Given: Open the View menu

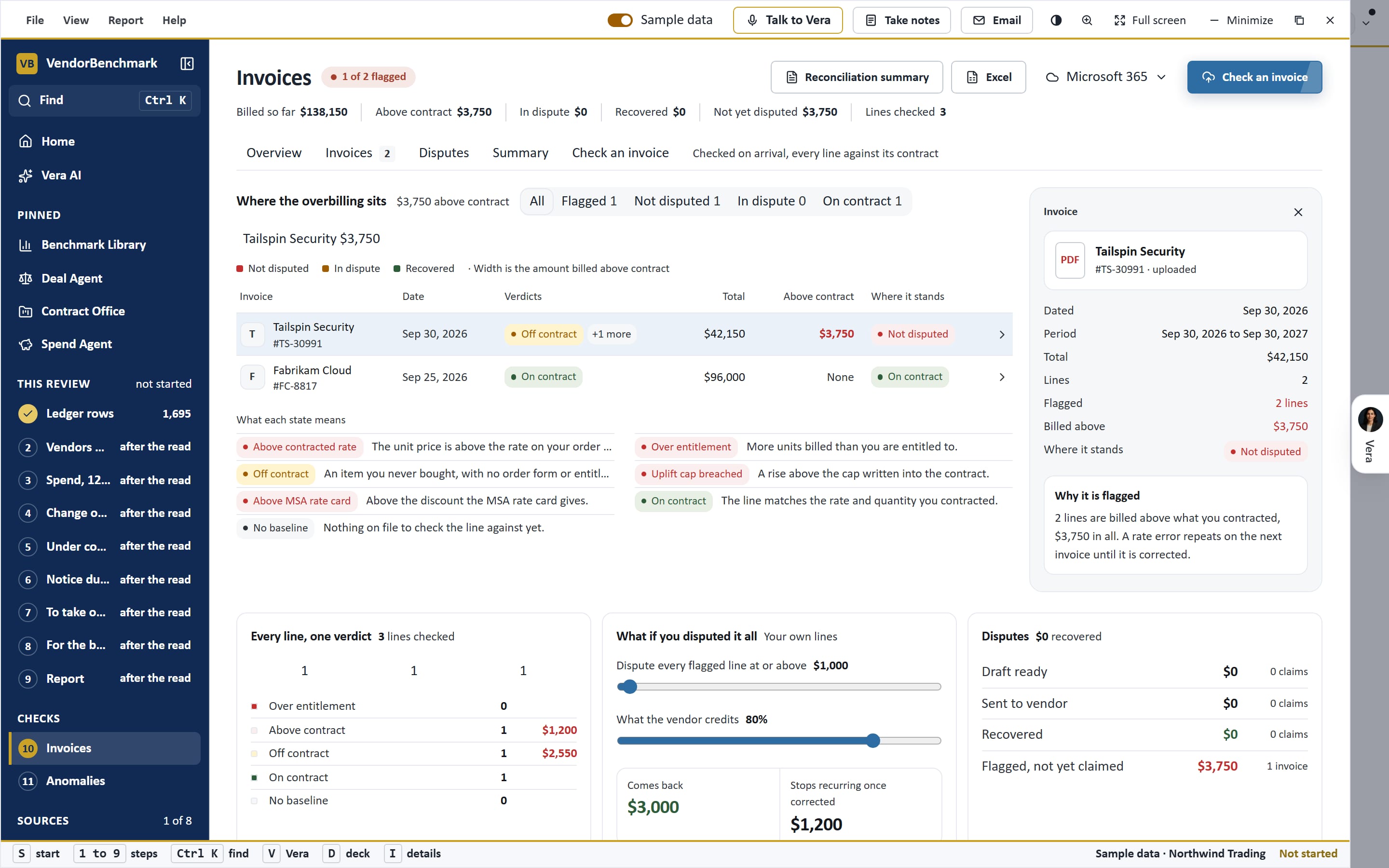Looking at the screenshot, I should [76, 20].
